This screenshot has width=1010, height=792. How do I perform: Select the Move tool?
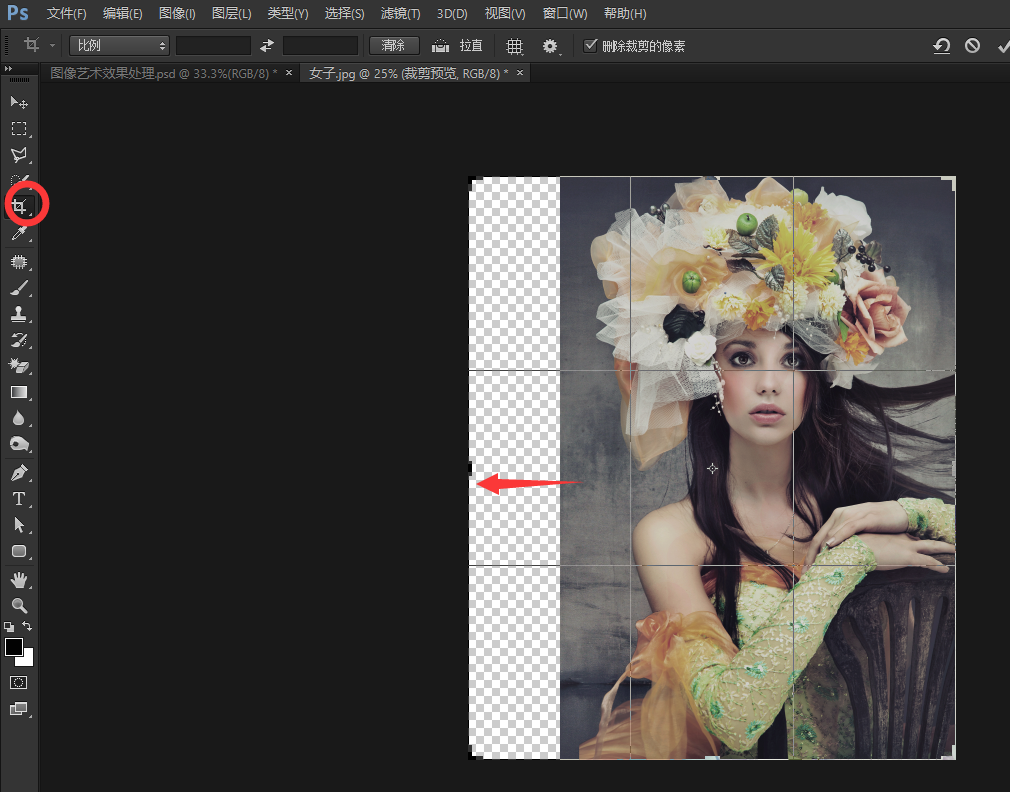(18, 103)
